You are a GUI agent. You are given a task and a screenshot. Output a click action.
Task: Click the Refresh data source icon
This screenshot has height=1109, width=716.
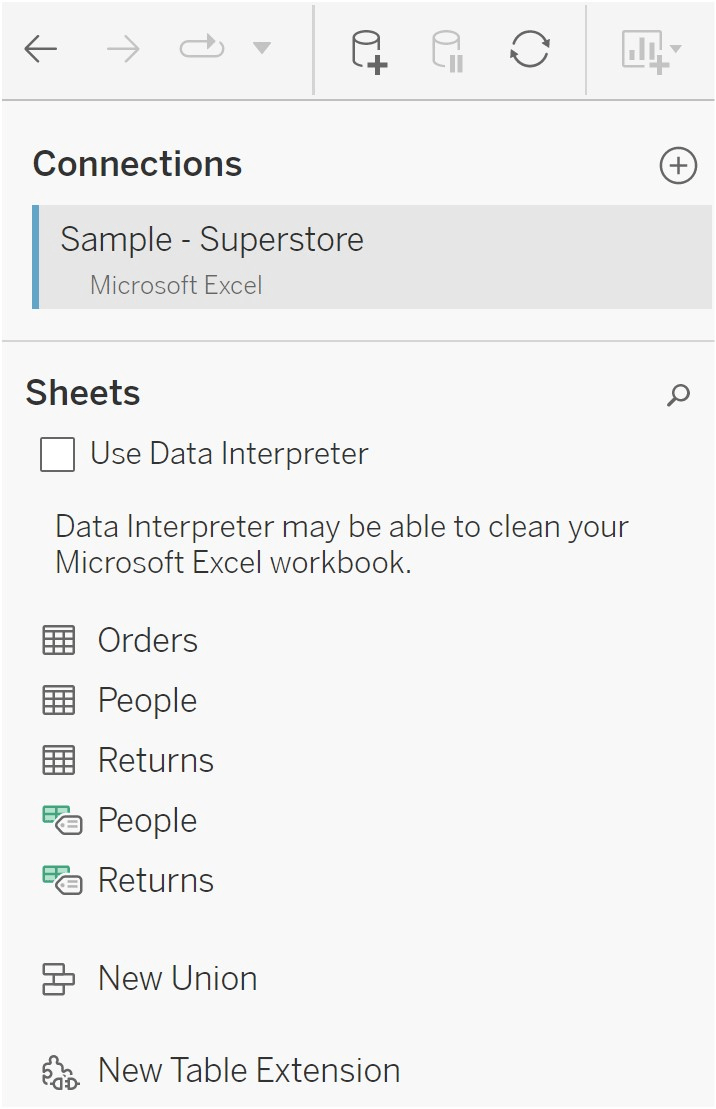click(531, 48)
